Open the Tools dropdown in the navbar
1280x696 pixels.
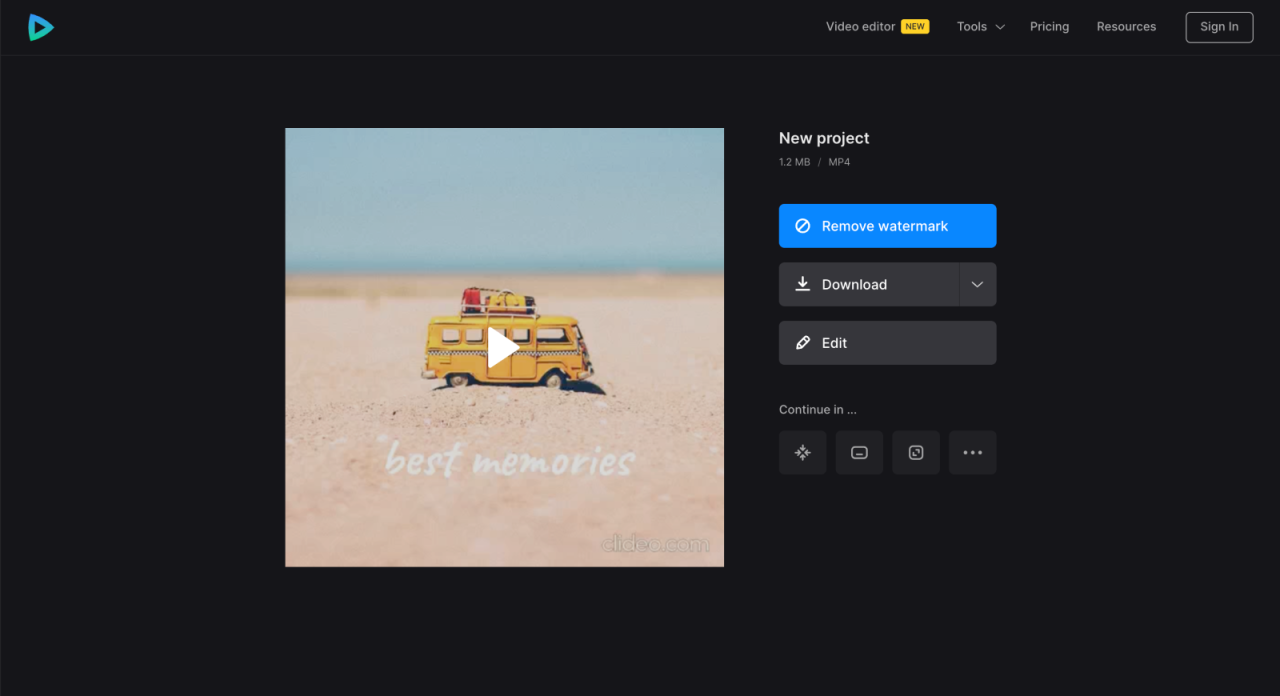[x=980, y=26]
